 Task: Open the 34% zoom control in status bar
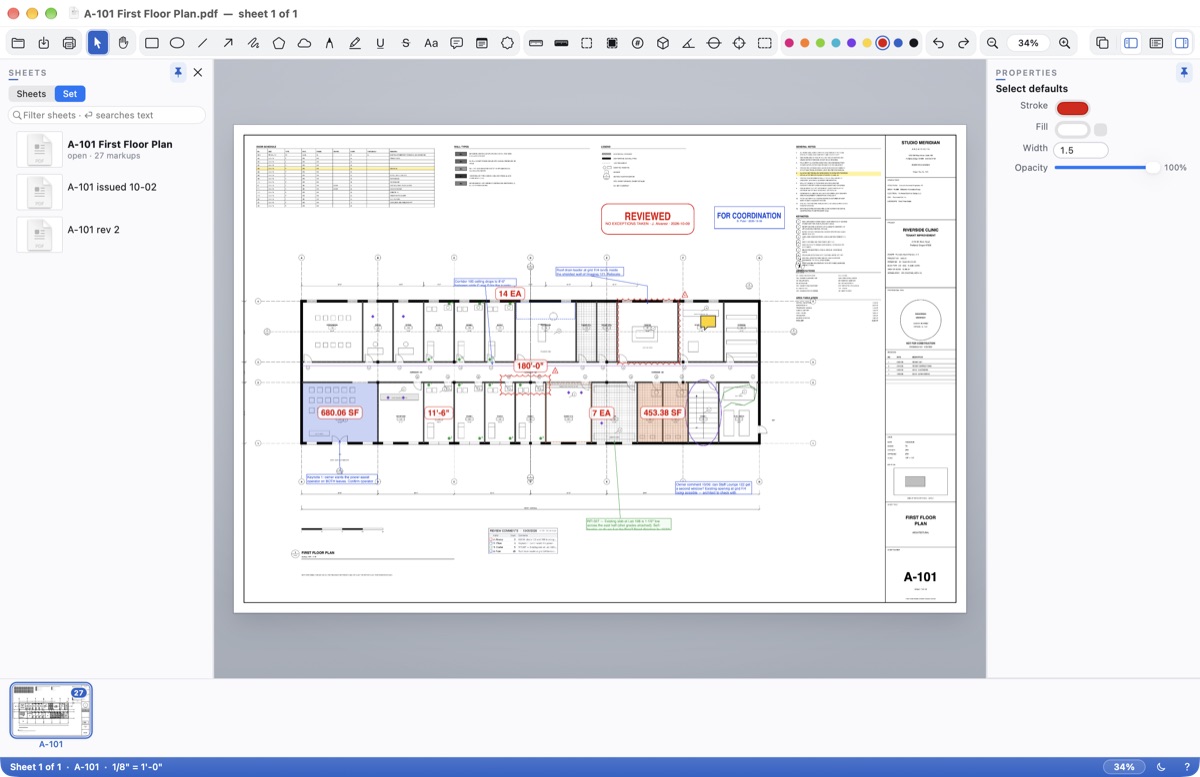coord(1124,767)
